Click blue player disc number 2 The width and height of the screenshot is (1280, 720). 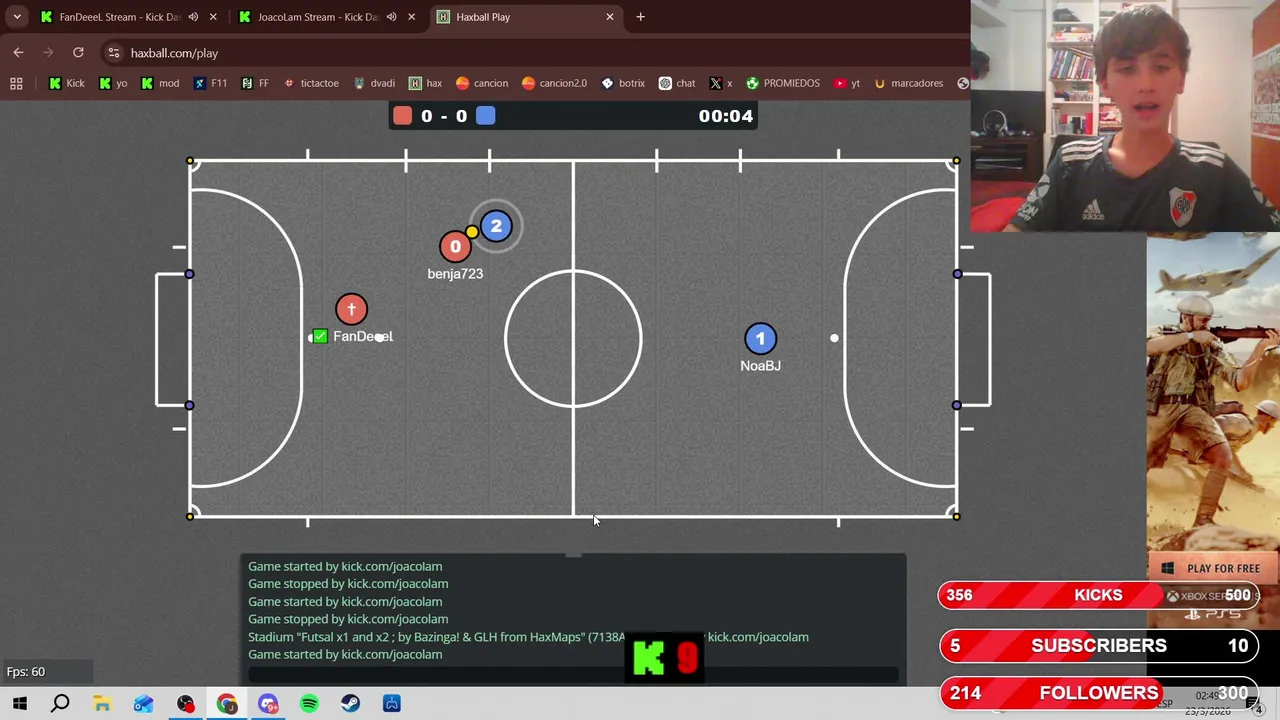click(496, 227)
